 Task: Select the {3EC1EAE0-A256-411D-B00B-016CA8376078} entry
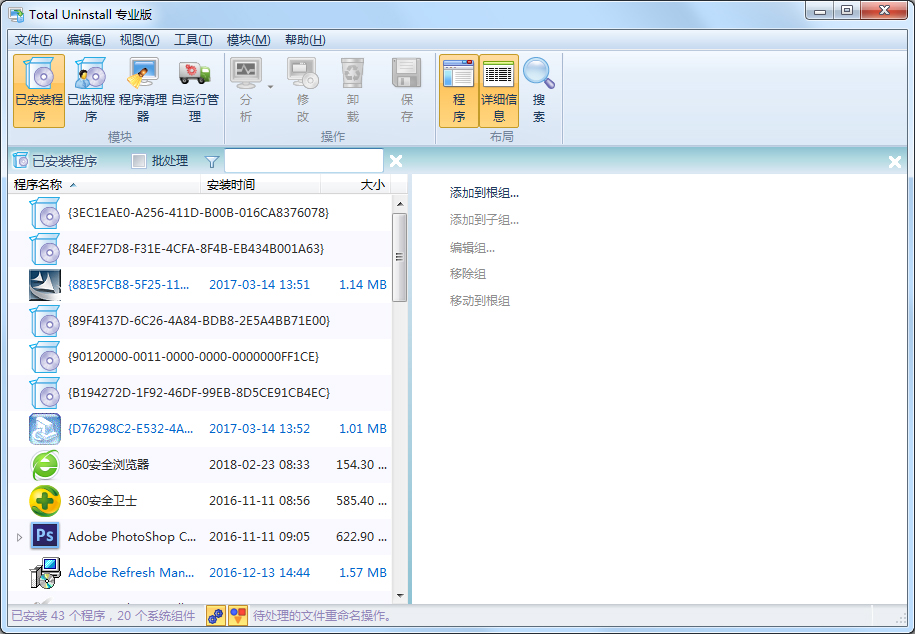[200, 213]
